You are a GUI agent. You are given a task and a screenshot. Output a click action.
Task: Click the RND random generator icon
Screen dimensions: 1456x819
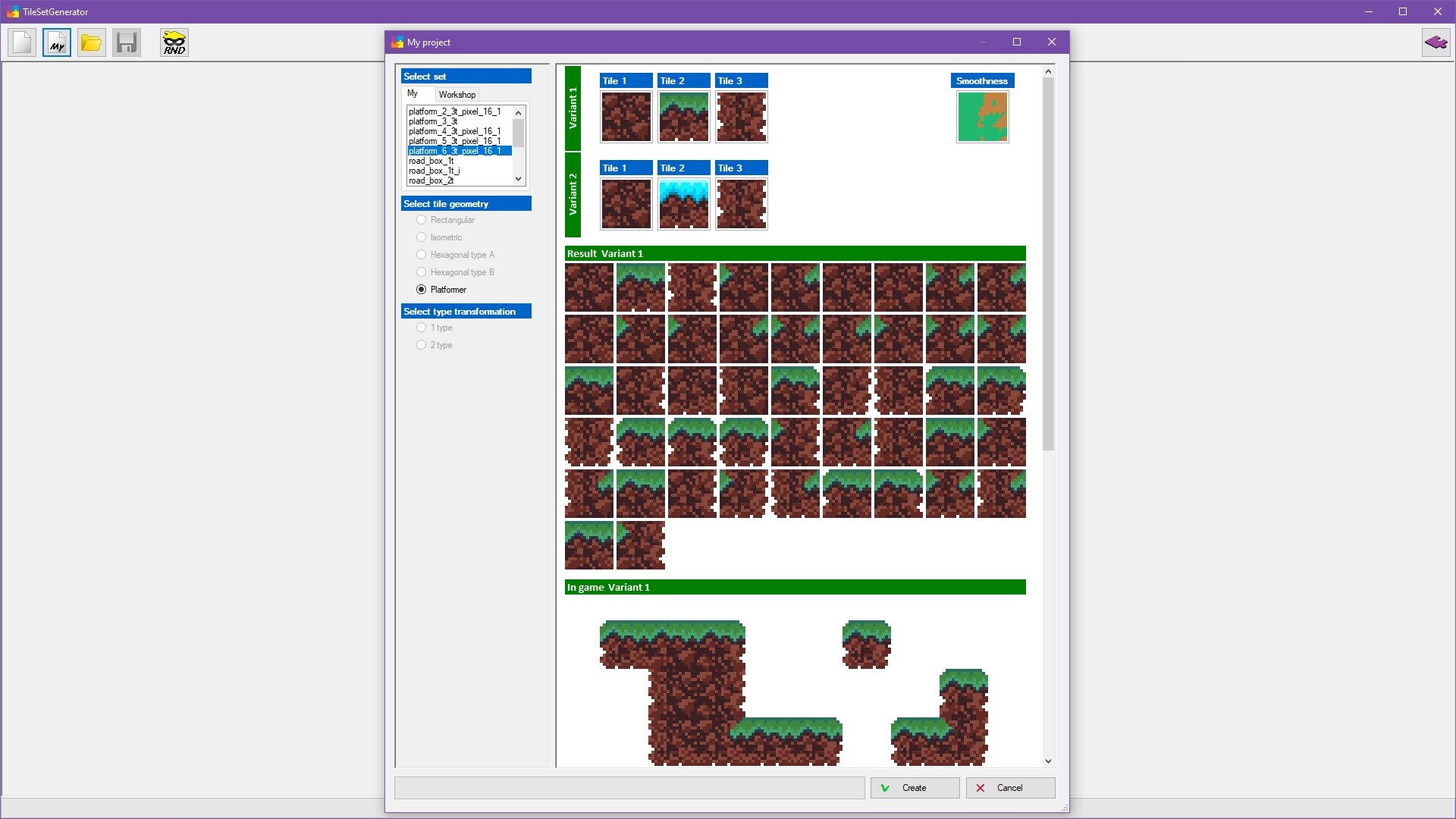[174, 42]
